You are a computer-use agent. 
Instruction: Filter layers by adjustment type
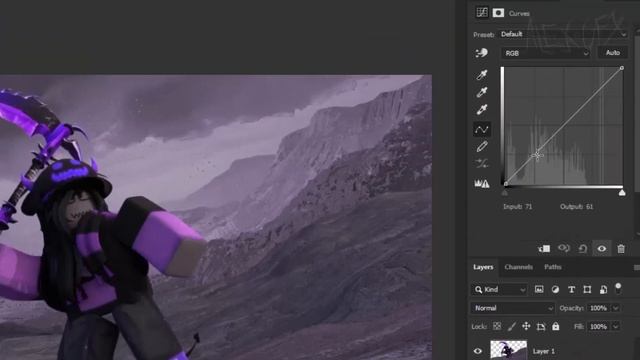(x=555, y=289)
